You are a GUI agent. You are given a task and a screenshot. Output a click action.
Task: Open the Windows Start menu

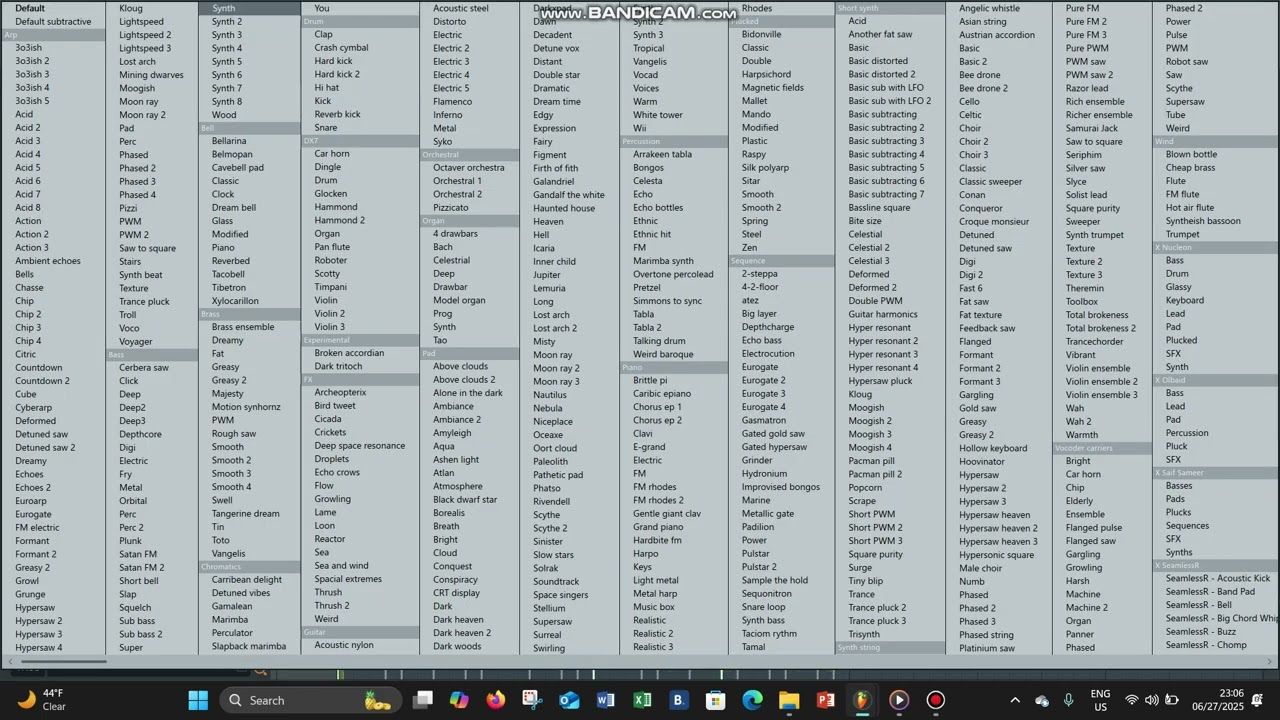(198, 700)
